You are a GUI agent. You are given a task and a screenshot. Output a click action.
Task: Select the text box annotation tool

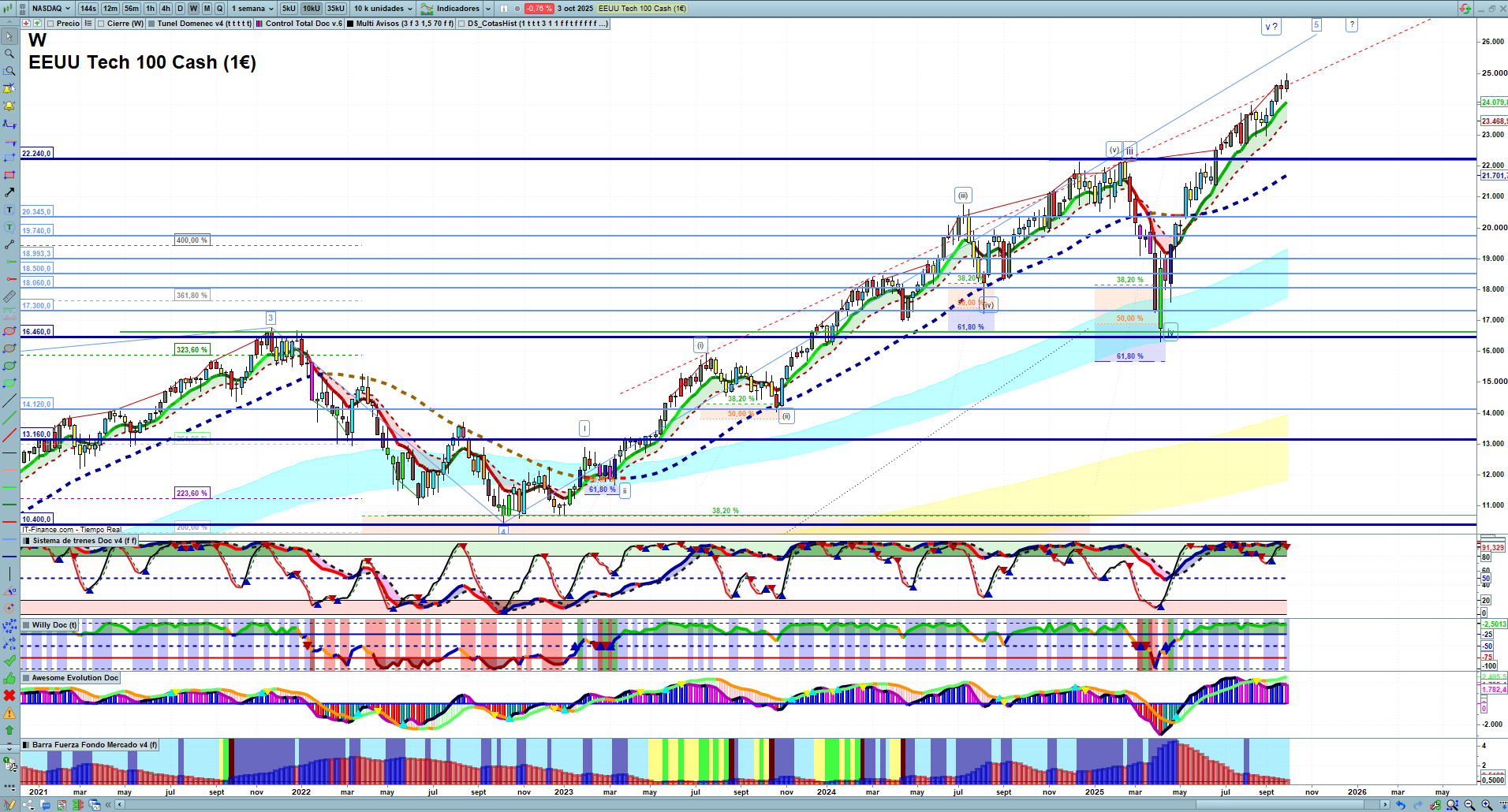pos(9,210)
